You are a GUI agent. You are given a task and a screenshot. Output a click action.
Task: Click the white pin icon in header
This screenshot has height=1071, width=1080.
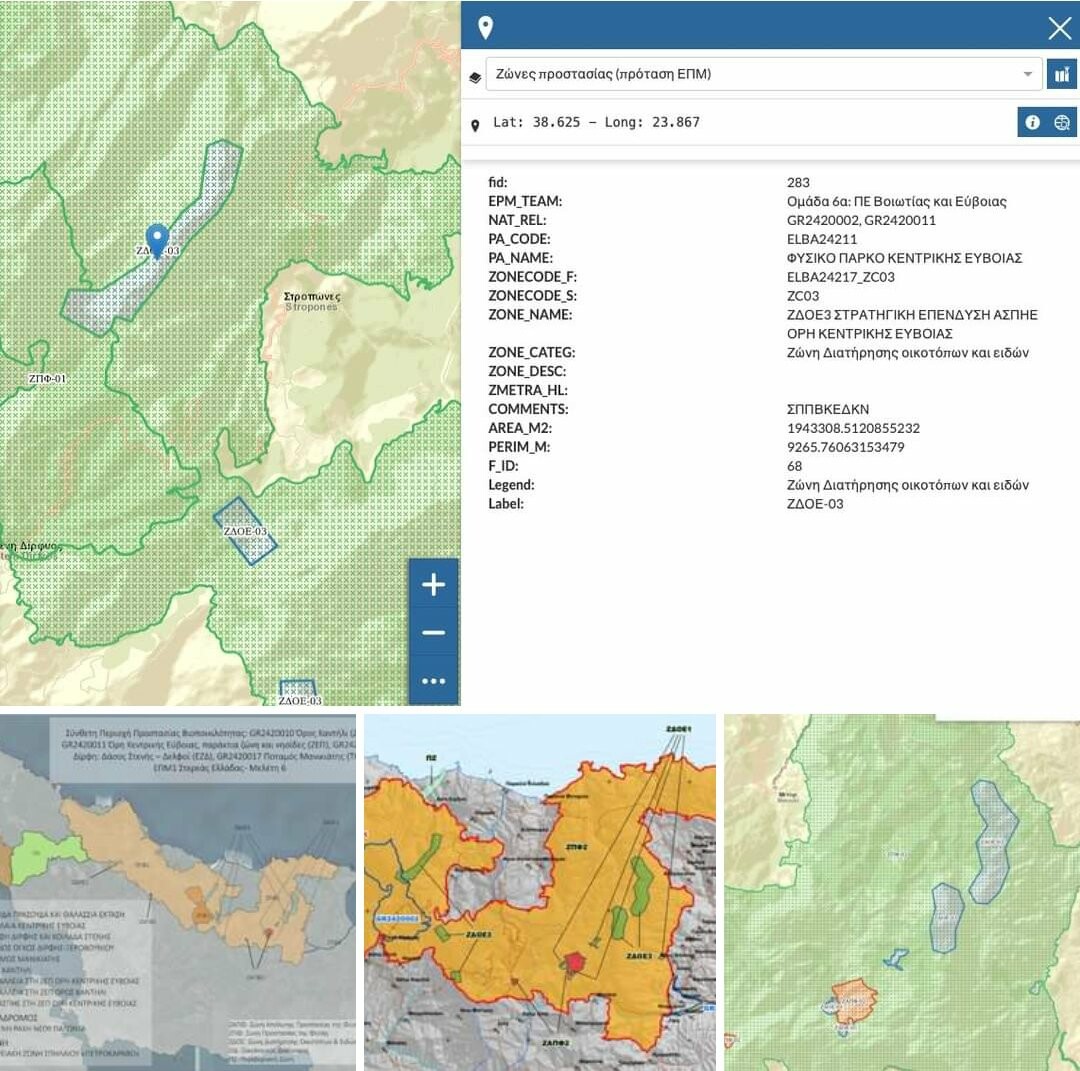pos(485,27)
